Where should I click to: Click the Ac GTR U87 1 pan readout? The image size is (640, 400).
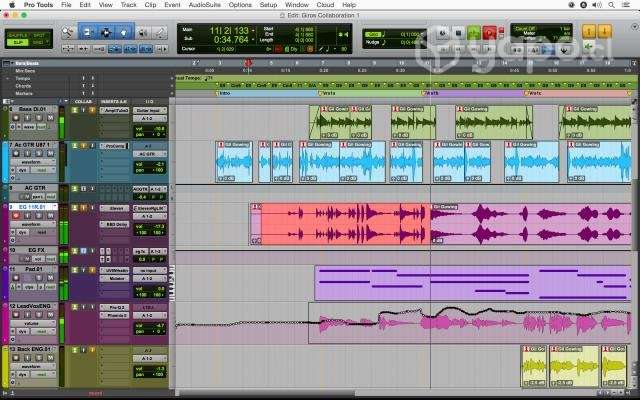coord(150,170)
